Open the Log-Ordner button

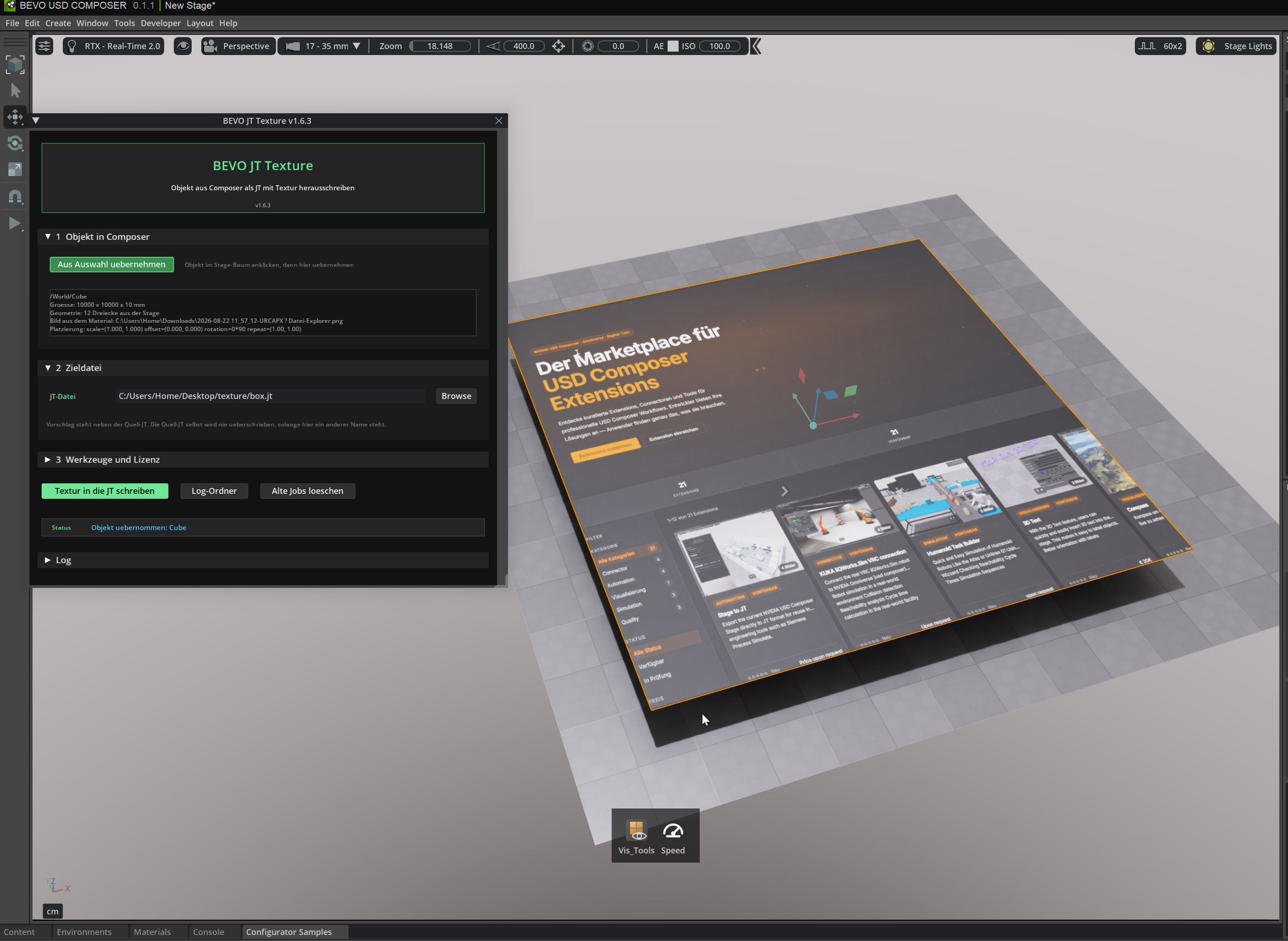click(x=214, y=491)
